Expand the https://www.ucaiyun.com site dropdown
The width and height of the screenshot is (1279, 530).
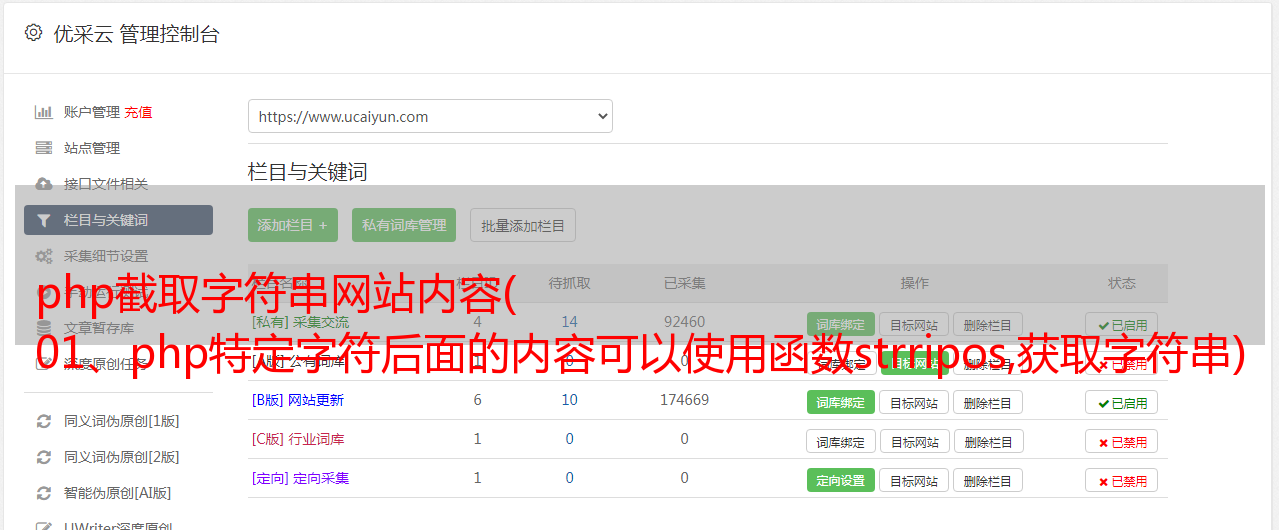(430, 116)
